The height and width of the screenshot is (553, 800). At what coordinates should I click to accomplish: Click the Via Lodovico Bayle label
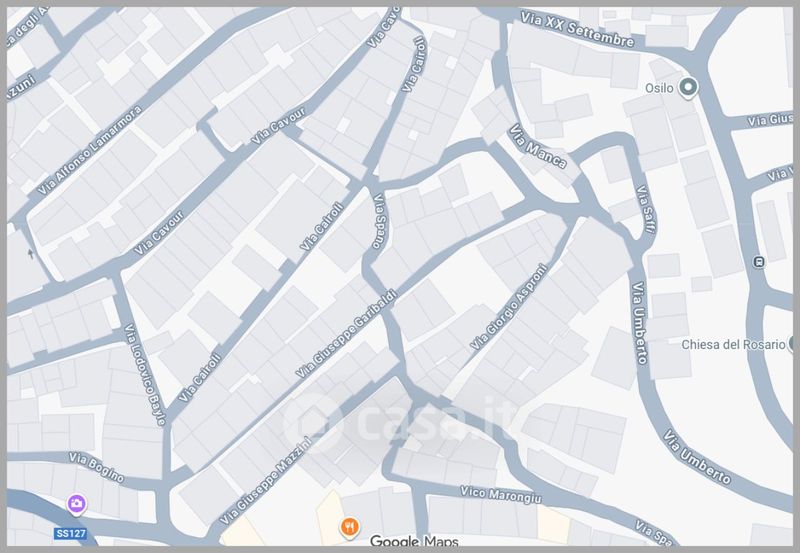pyautogui.click(x=145, y=375)
